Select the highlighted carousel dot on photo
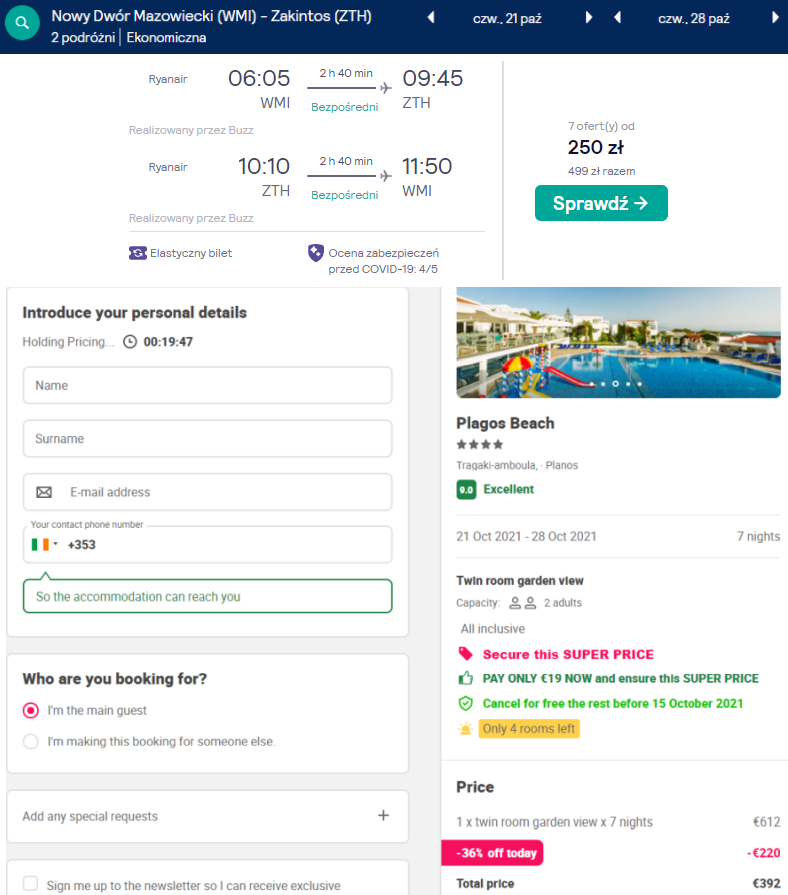Image resolution: width=788 pixels, height=895 pixels. coord(616,384)
